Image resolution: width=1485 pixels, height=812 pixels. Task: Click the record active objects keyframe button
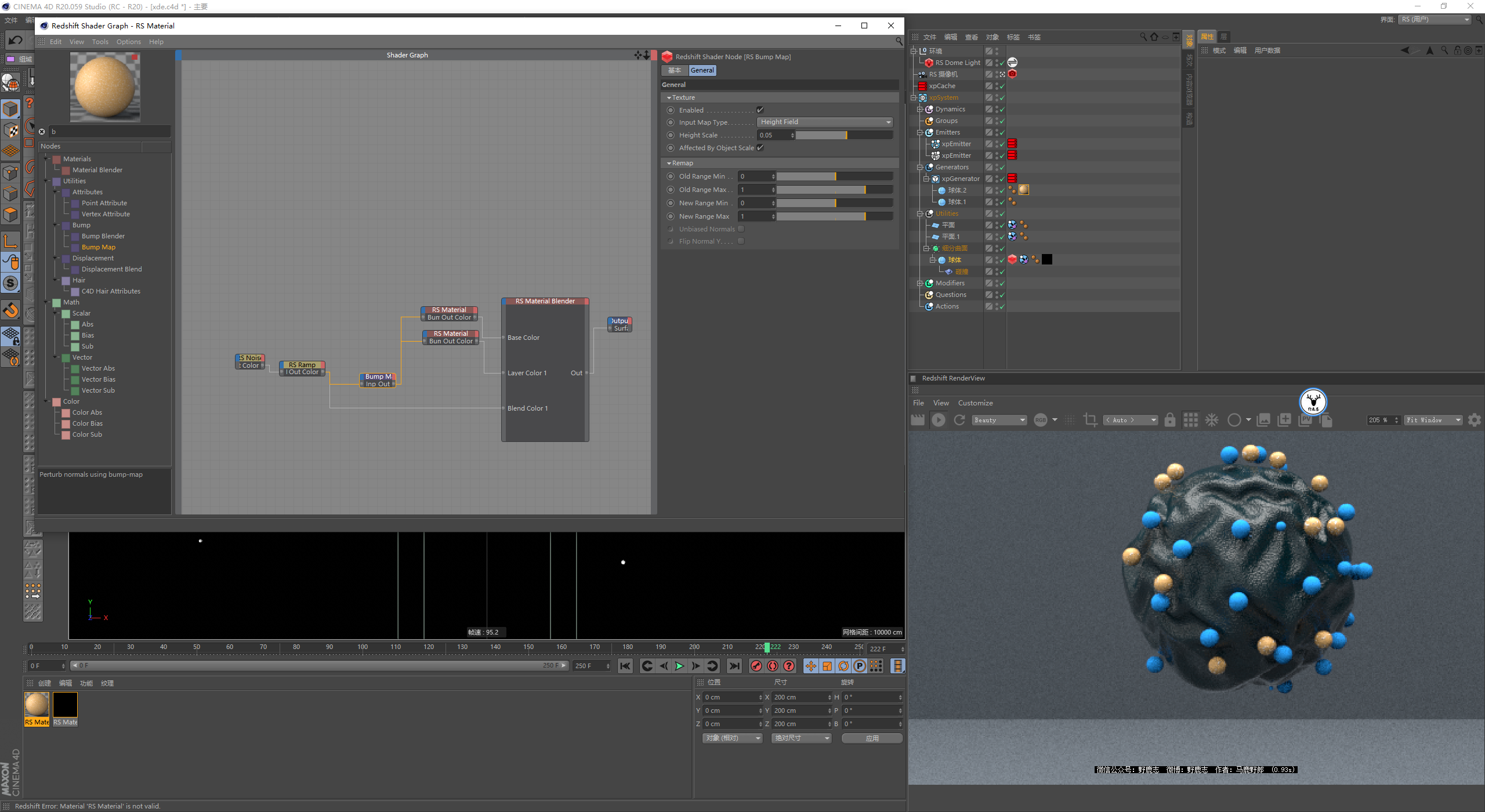point(756,666)
